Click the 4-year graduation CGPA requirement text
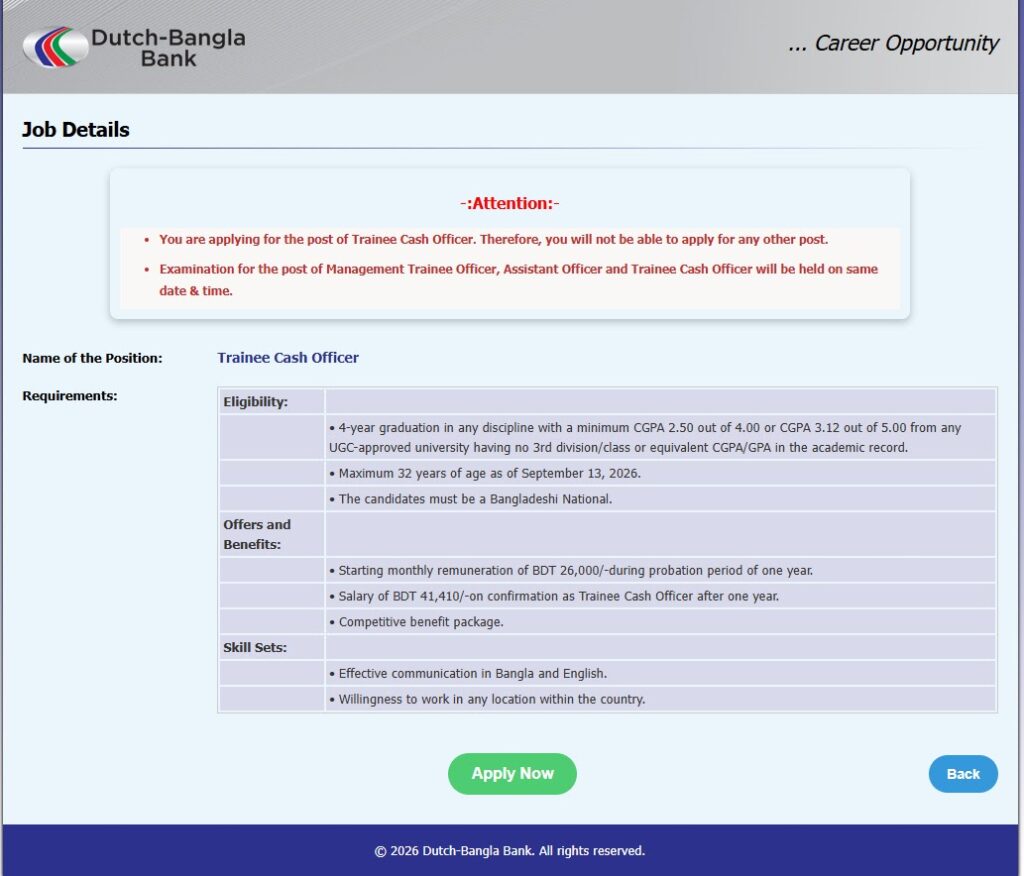 coord(645,437)
